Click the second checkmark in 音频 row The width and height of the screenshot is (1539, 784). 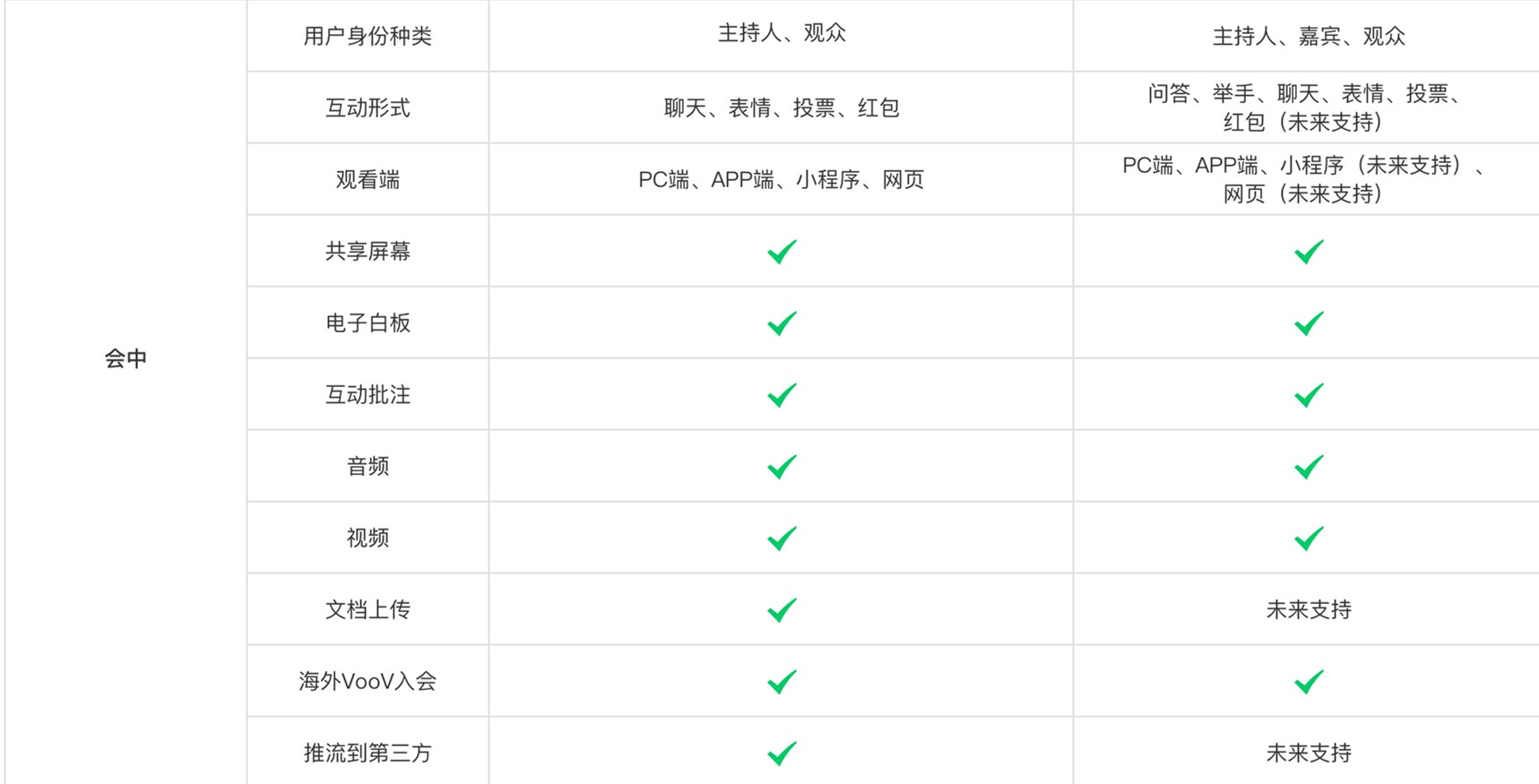[1309, 467]
